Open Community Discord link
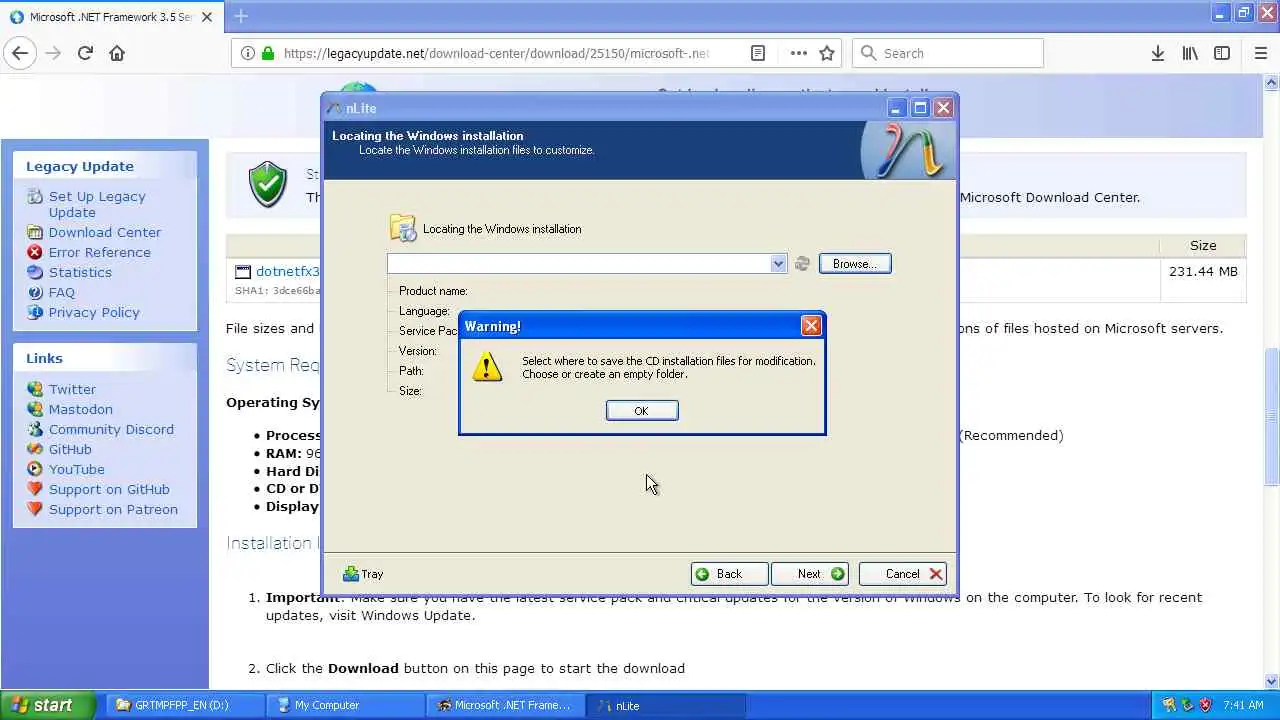The height and width of the screenshot is (720, 1280). pos(111,429)
